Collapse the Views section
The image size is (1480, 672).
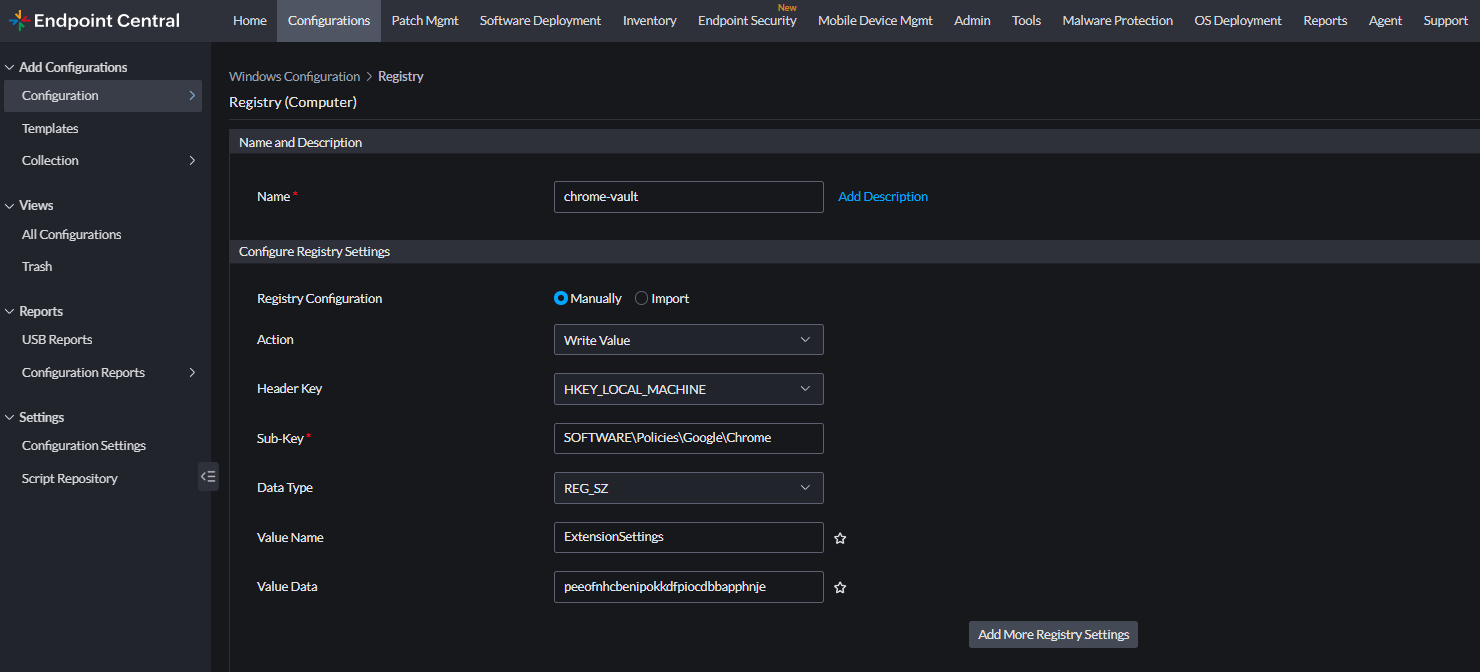10,205
